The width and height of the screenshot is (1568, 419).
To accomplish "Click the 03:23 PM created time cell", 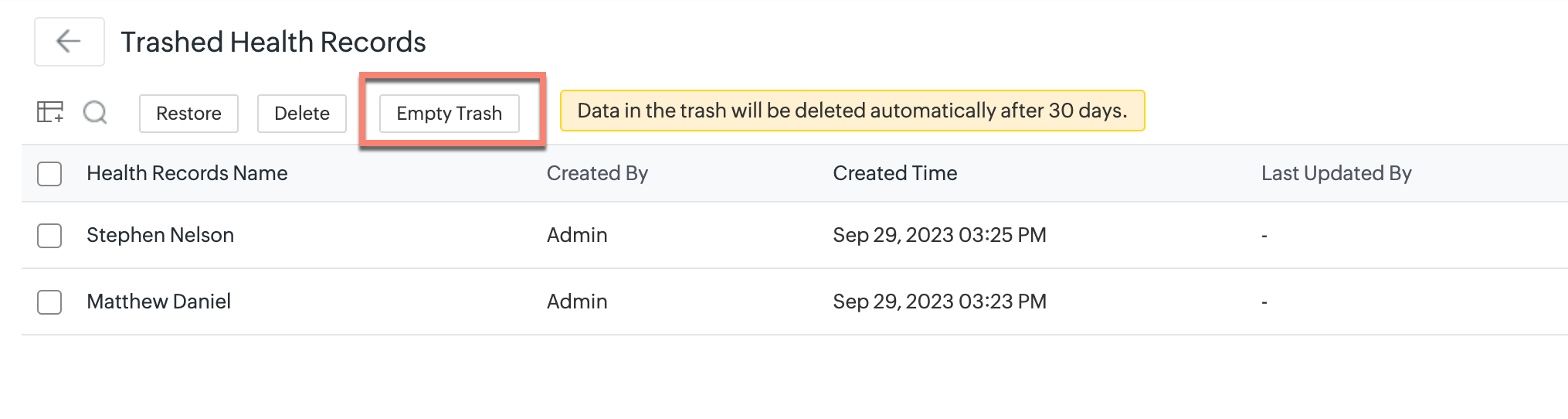I will [938, 301].
